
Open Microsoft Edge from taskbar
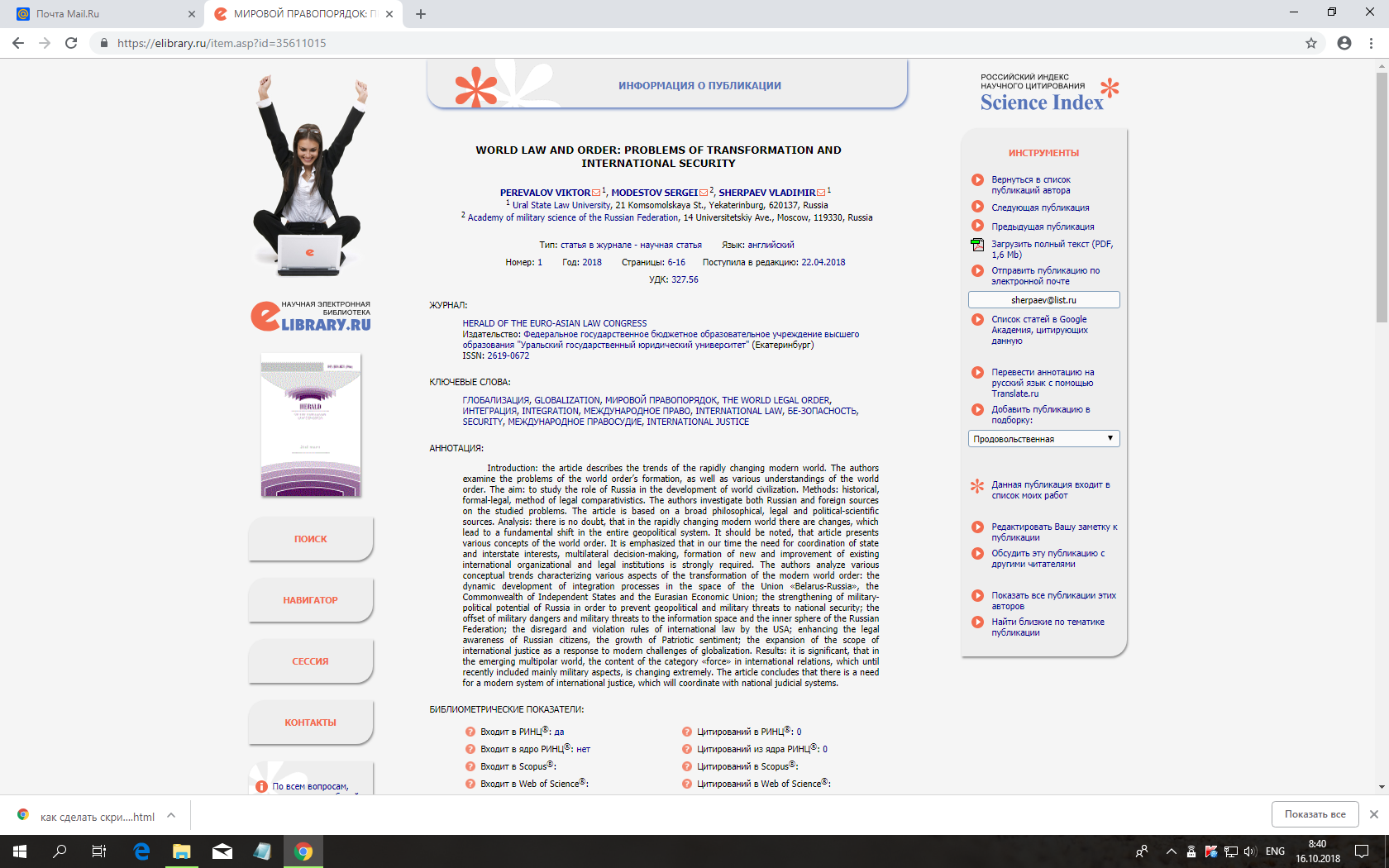tap(141, 851)
